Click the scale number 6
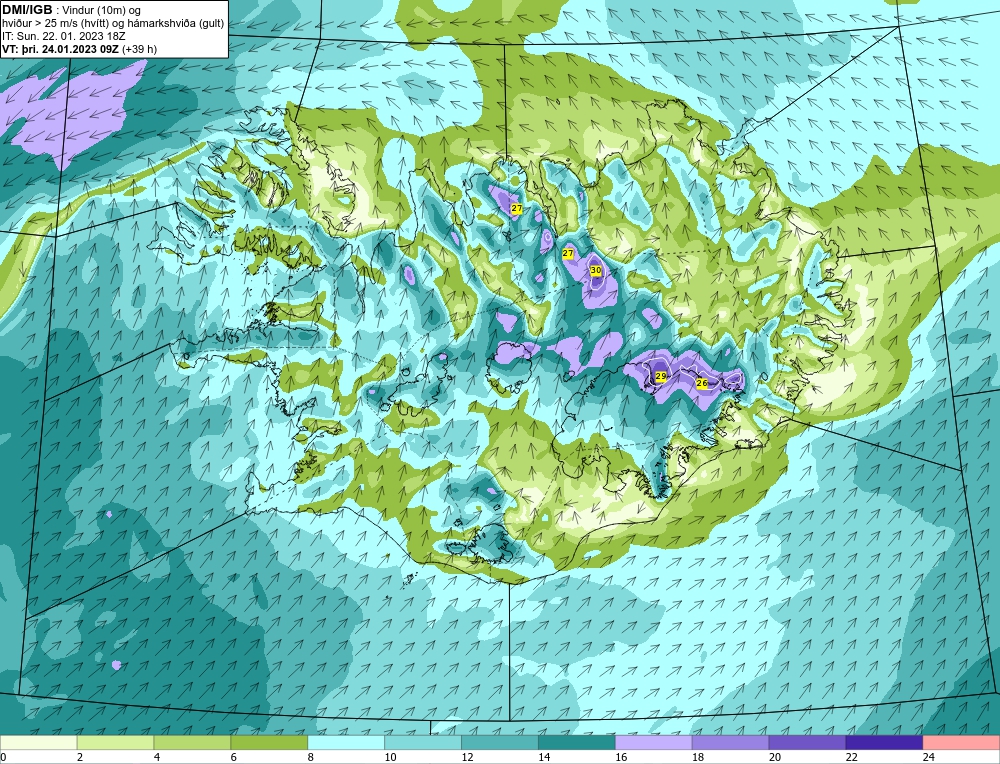Screen dimensions: 1000x764 [x=233, y=758]
